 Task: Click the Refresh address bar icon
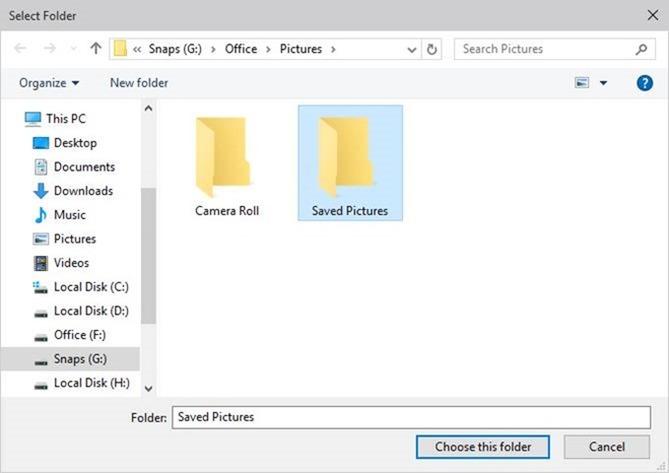432,49
